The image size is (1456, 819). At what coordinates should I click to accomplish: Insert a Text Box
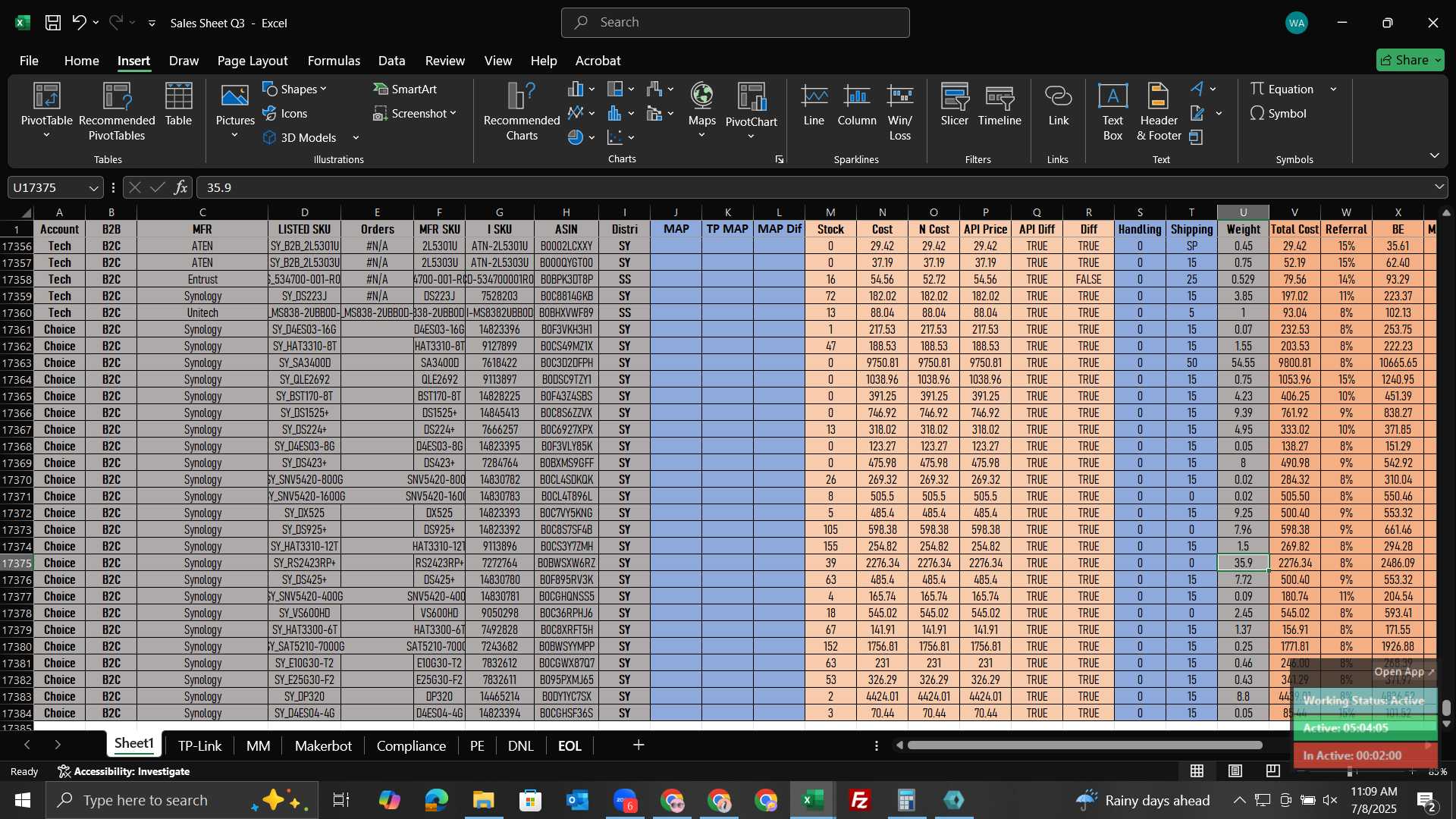pos(1112,111)
